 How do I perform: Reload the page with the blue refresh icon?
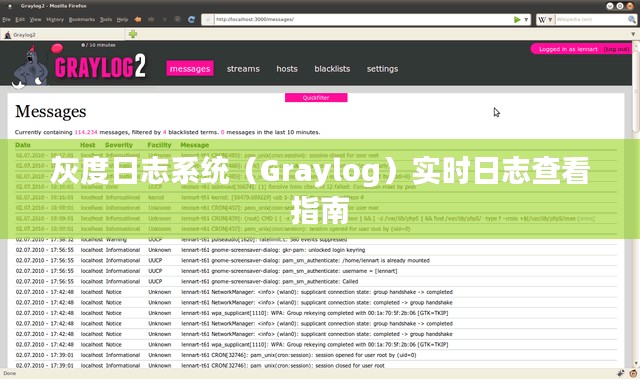(x=191, y=19)
